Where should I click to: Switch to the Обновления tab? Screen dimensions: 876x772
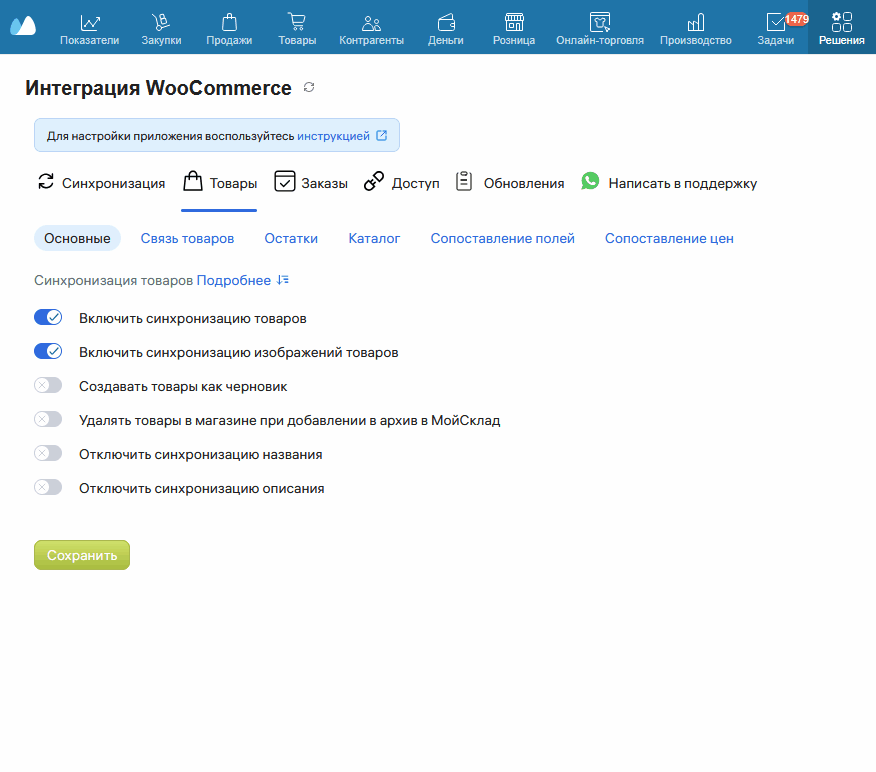click(x=510, y=183)
